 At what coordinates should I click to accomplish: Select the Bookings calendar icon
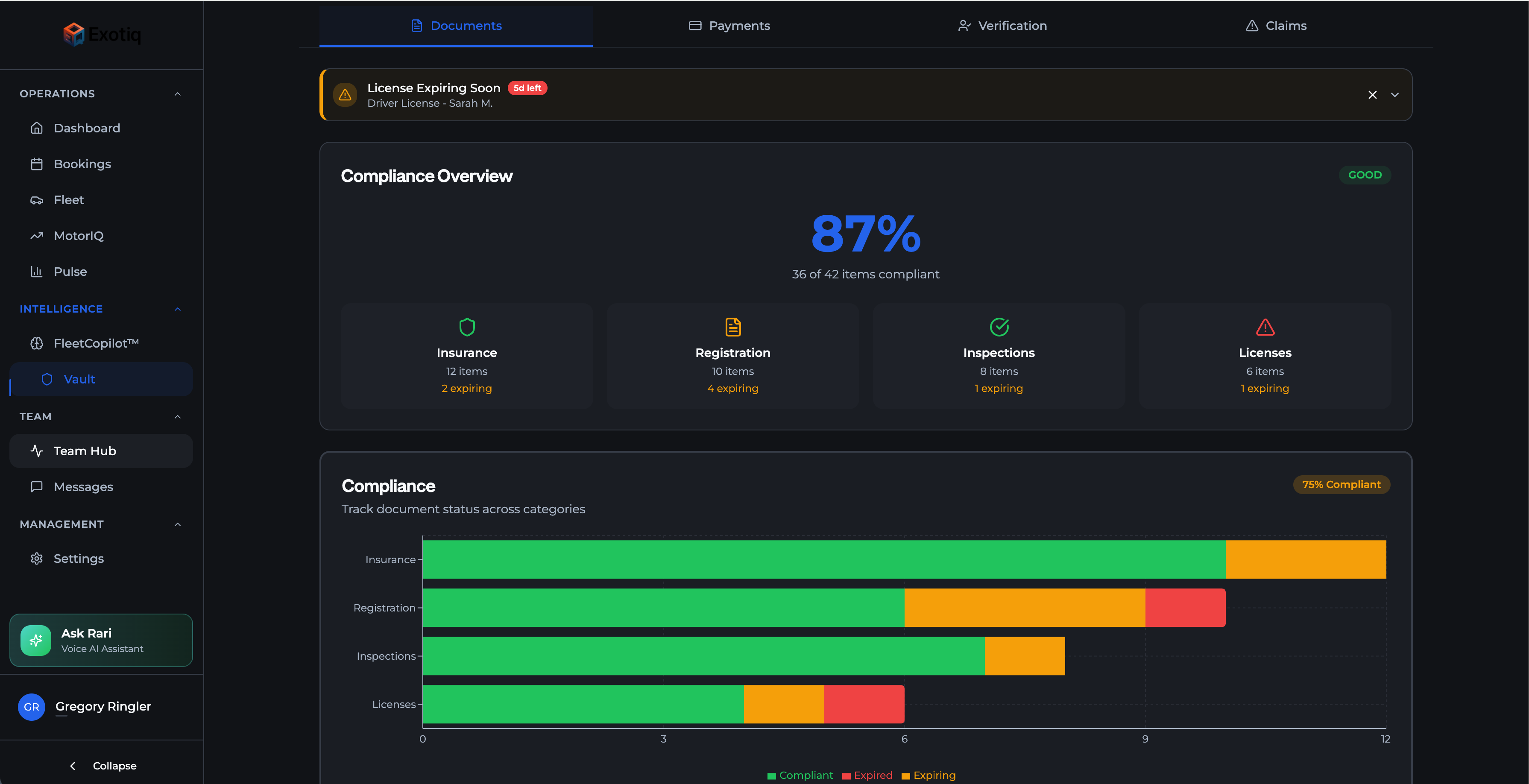point(37,164)
